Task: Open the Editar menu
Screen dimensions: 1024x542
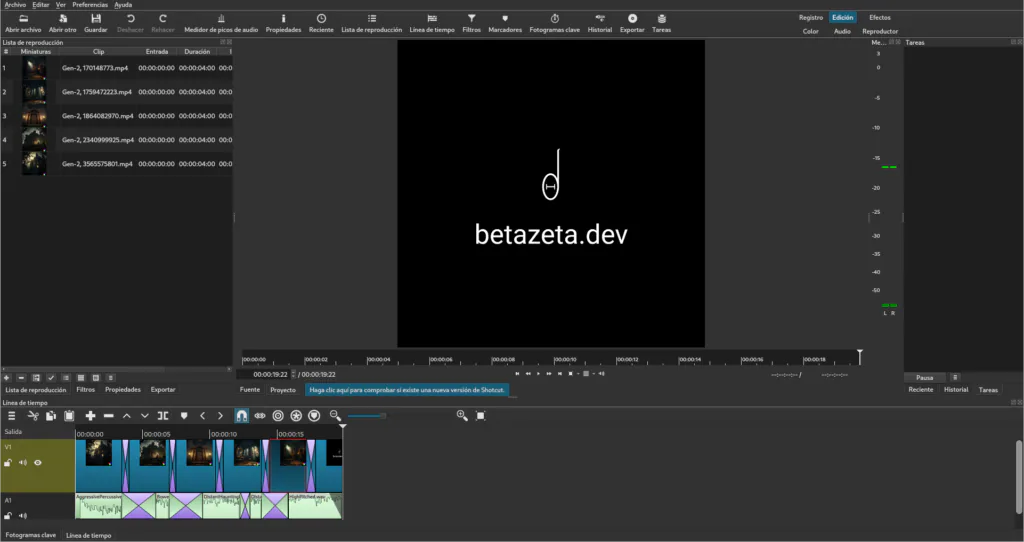Action: pyautogui.click(x=40, y=5)
